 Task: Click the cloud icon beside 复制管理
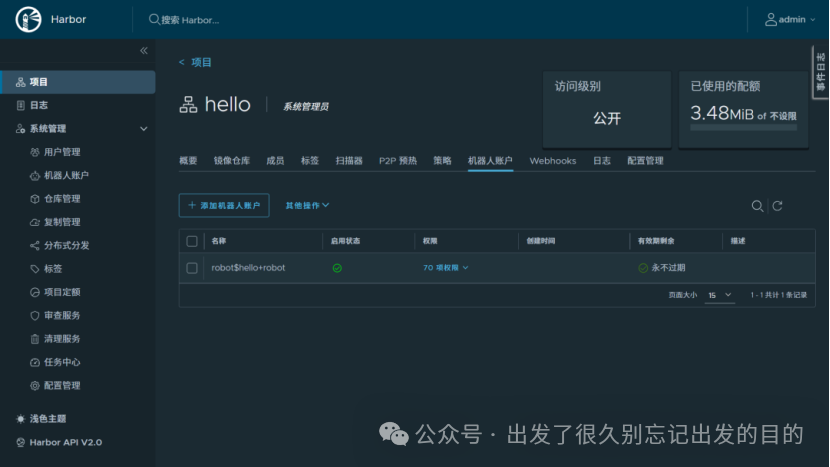click(34, 222)
